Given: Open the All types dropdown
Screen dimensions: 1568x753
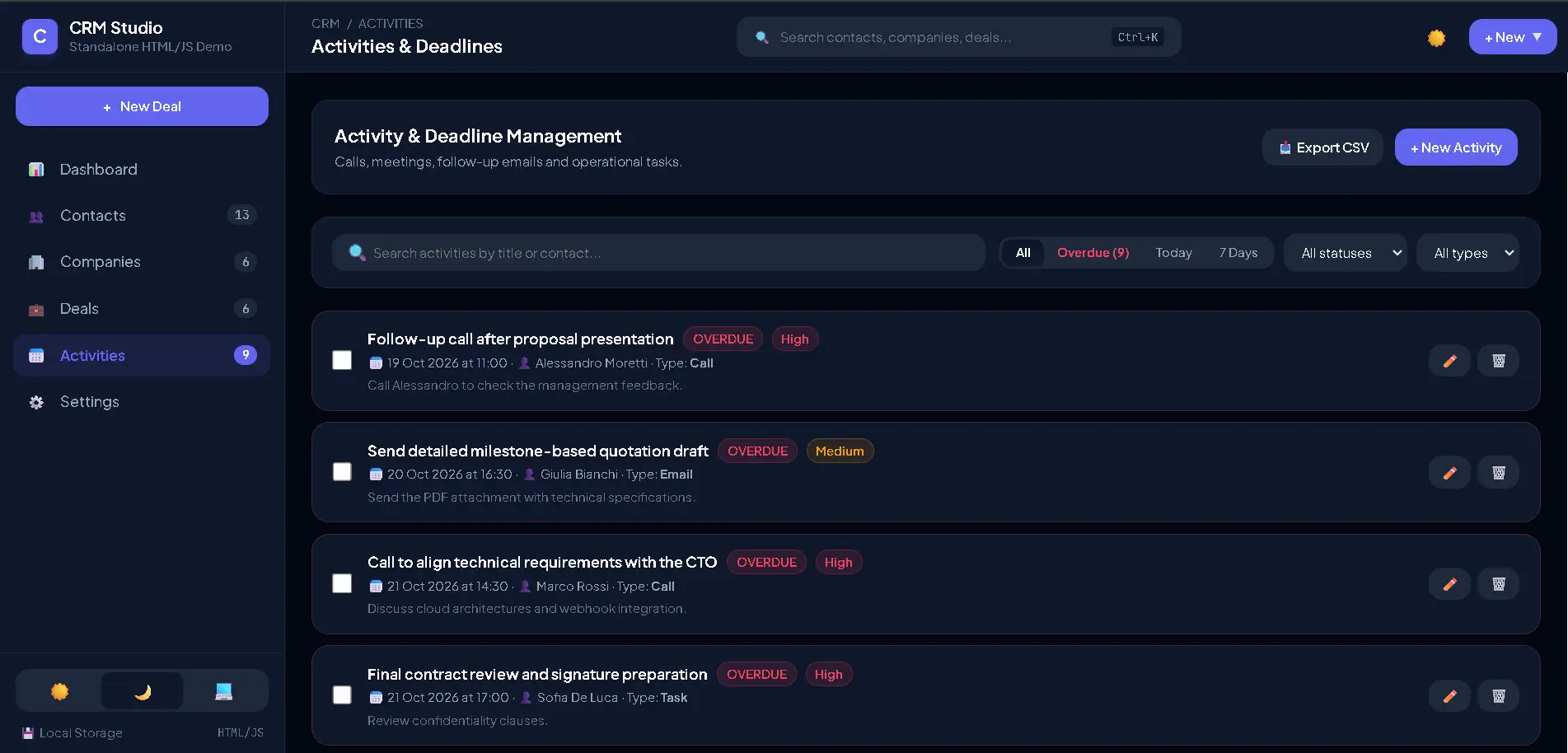Looking at the screenshot, I should point(1467,253).
